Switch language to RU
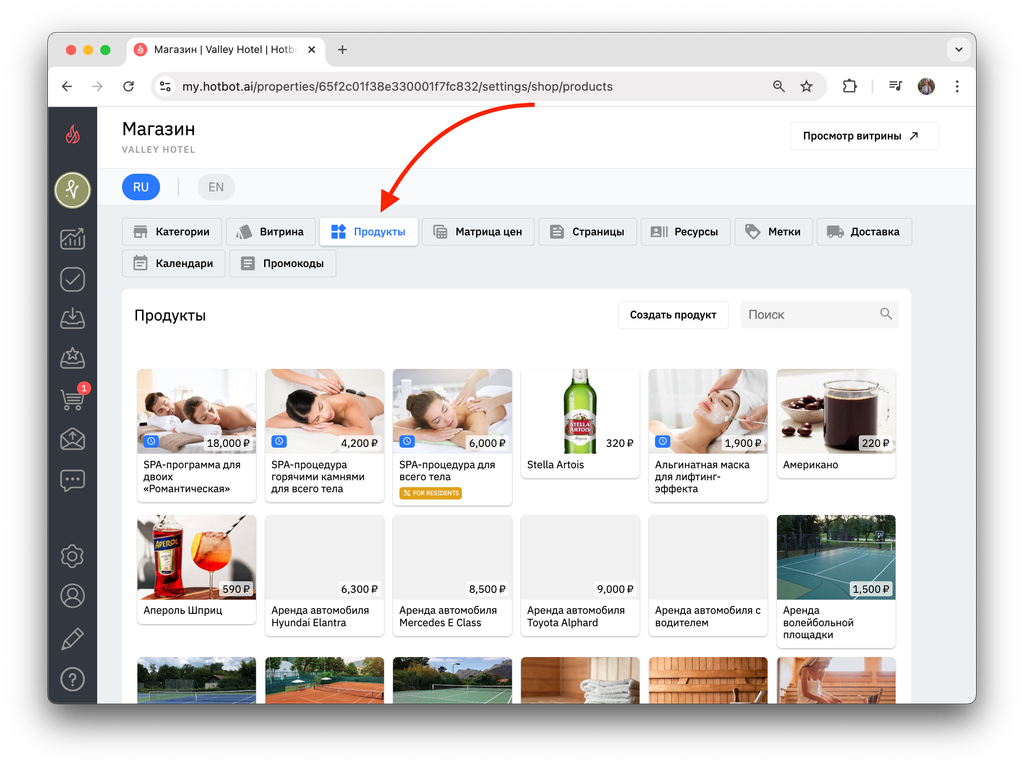The image size is (1024, 767). point(141,187)
